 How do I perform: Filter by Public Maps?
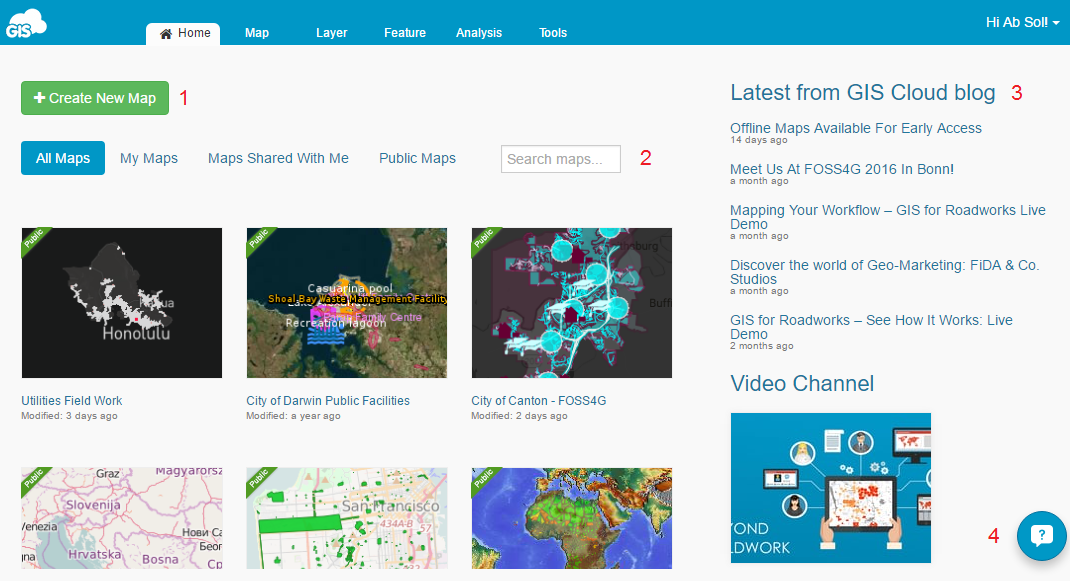point(417,158)
